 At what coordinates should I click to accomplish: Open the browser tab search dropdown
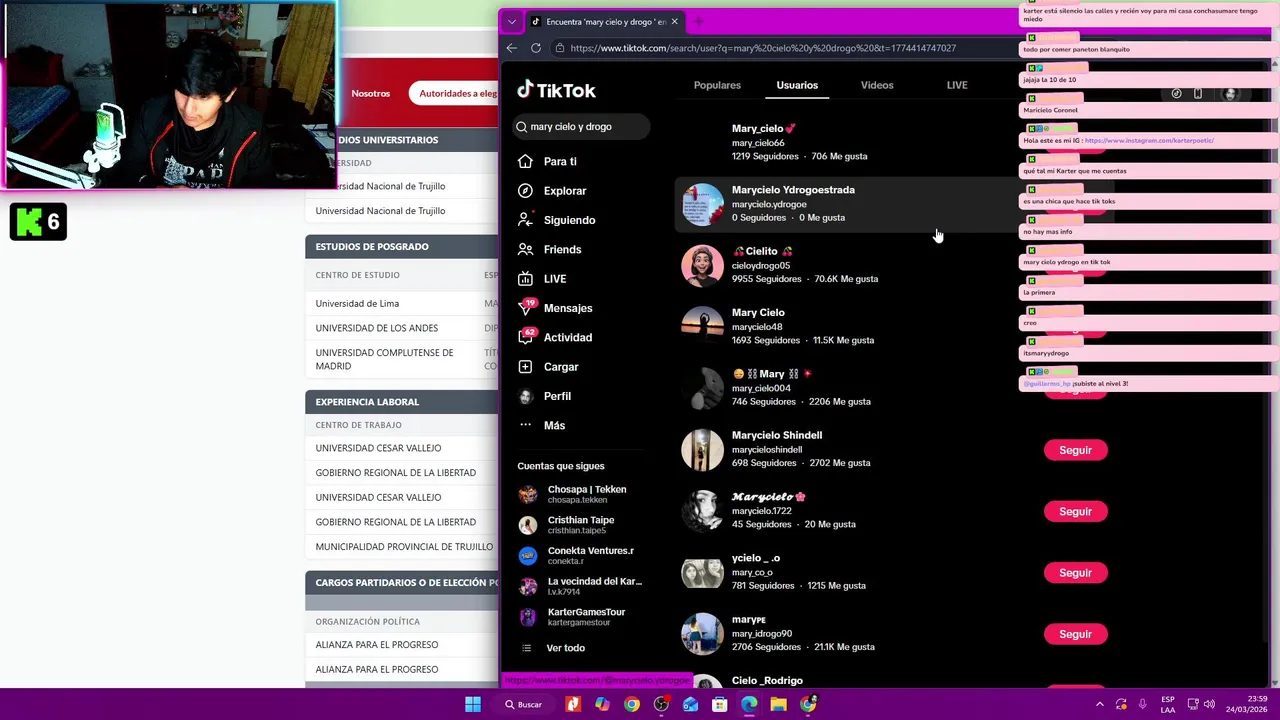[x=512, y=21]
